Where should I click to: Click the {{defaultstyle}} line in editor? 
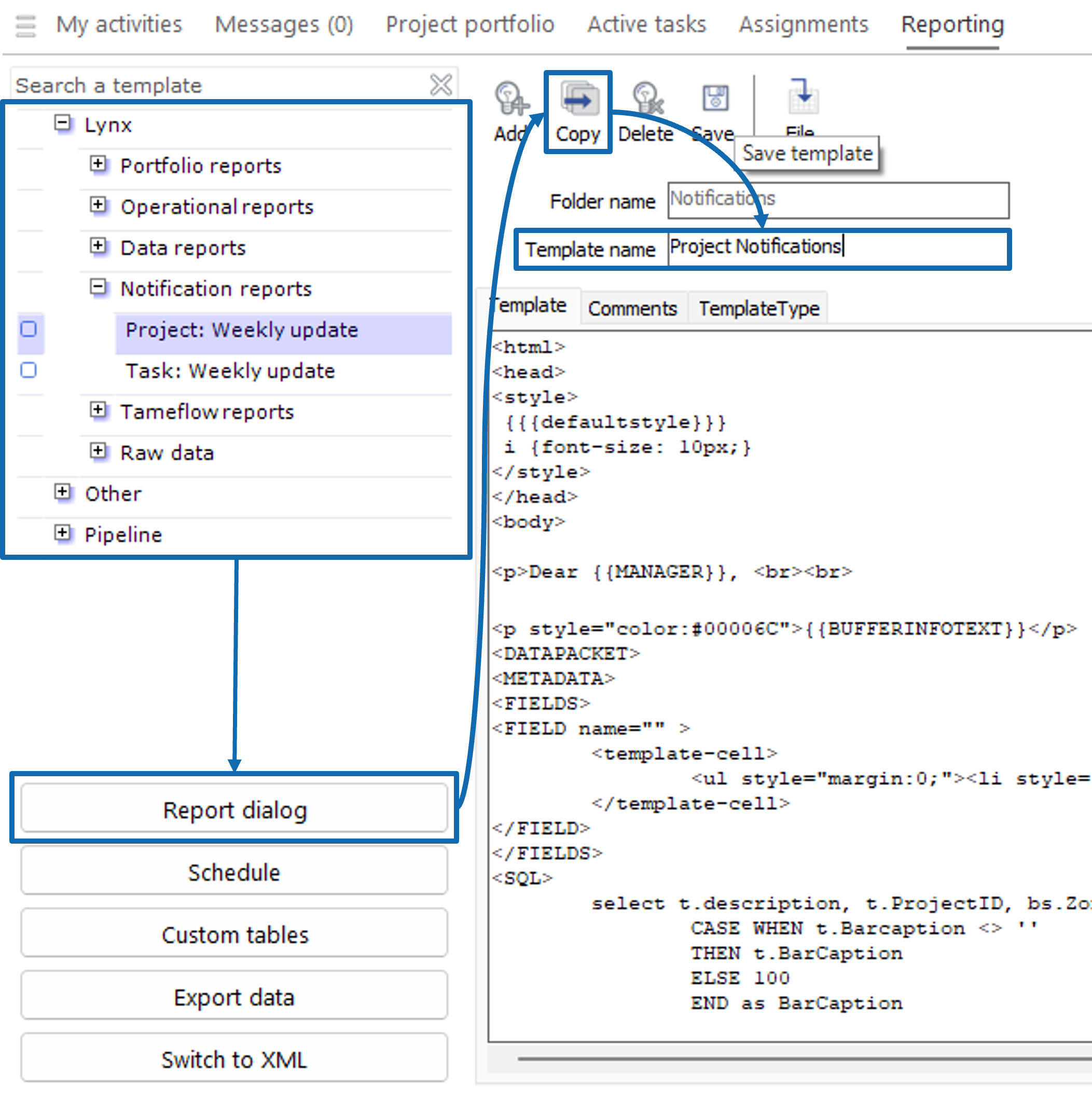[x=616, y=422]
